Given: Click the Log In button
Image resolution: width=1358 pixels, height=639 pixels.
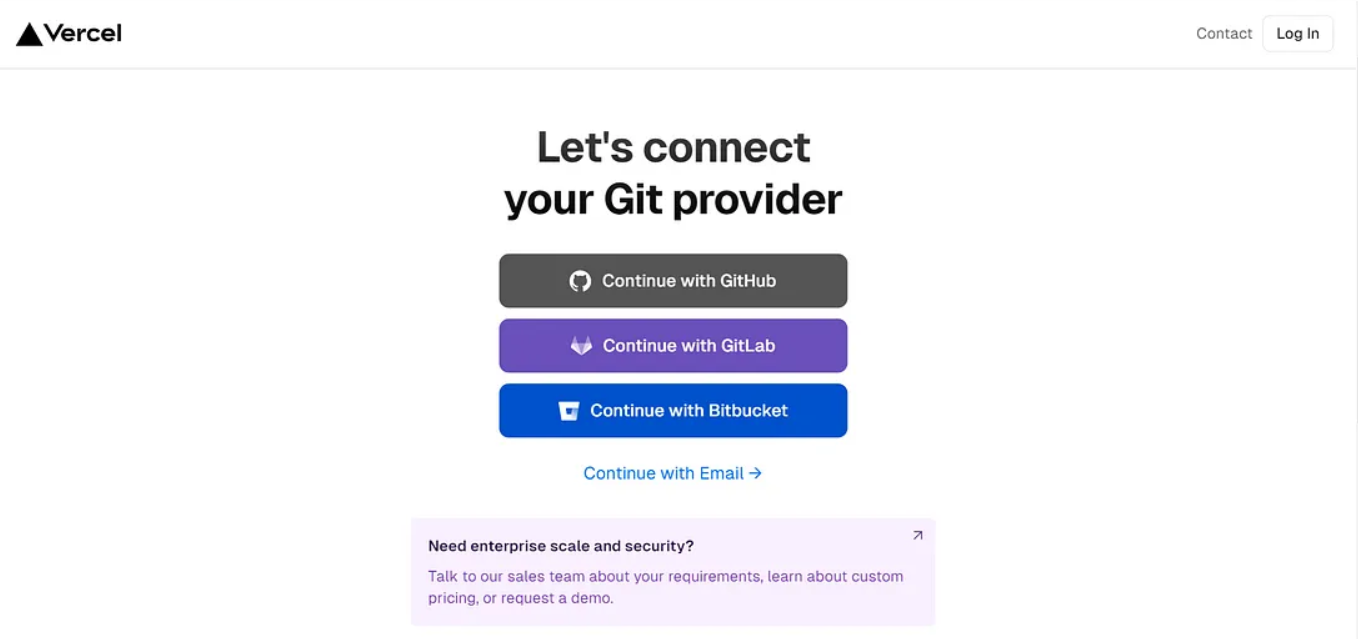Looking at the screenshot, I should [1297, 33].
